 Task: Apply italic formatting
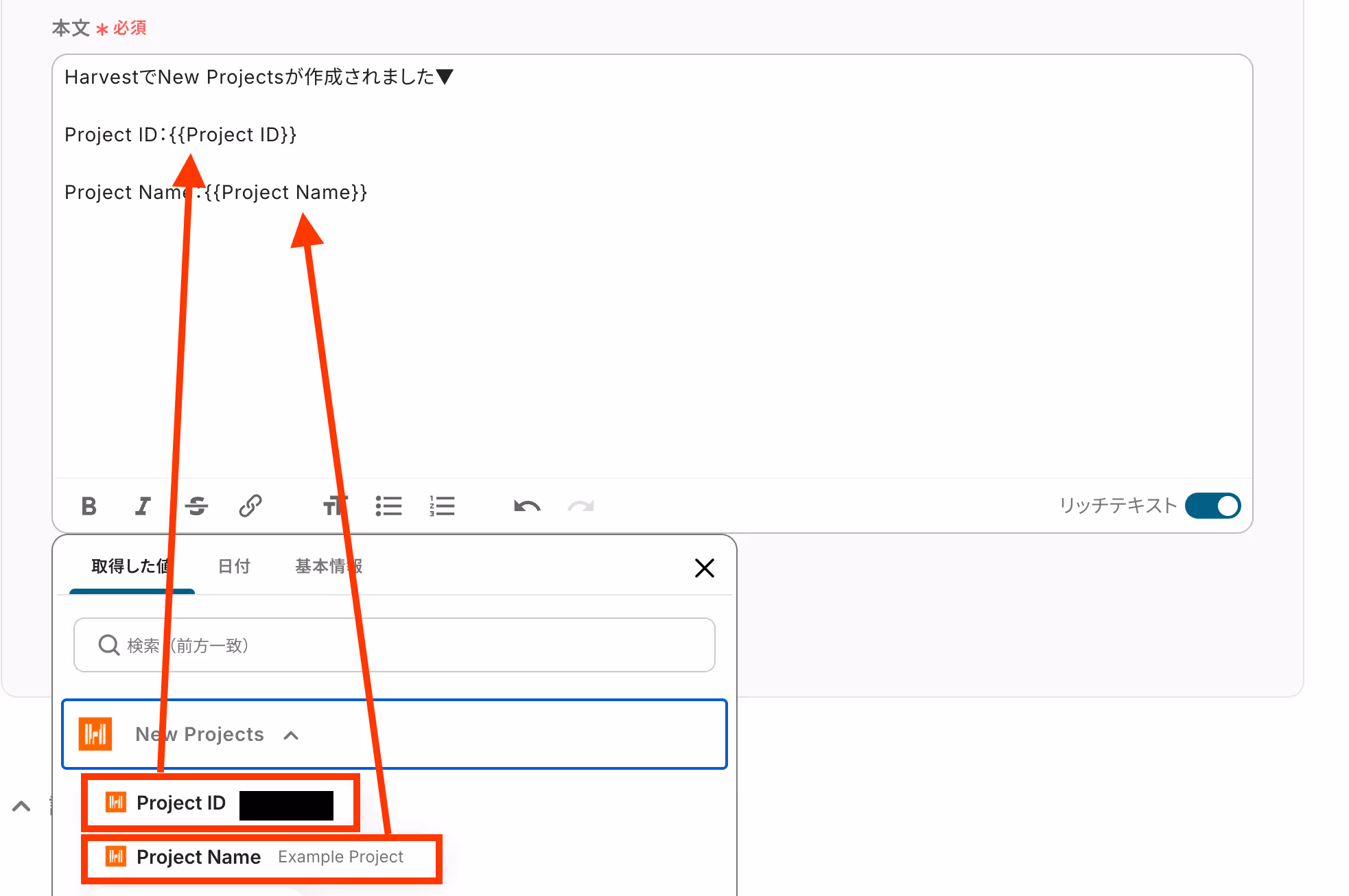tap(142, 506)
